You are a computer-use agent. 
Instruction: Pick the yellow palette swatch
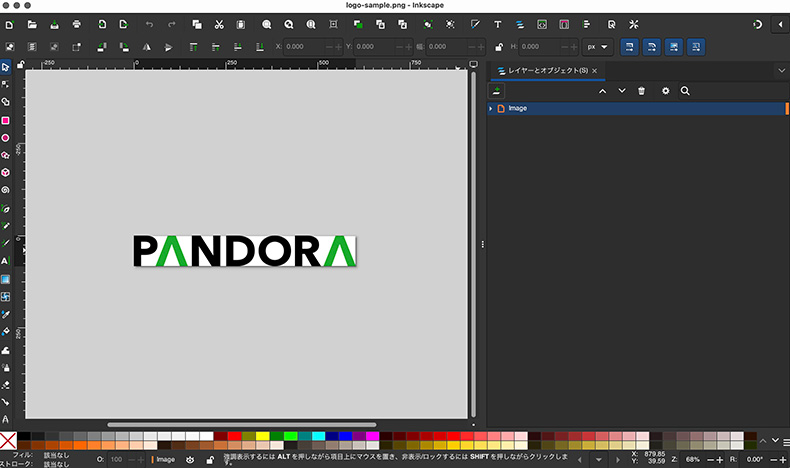[x=262, y=436]
